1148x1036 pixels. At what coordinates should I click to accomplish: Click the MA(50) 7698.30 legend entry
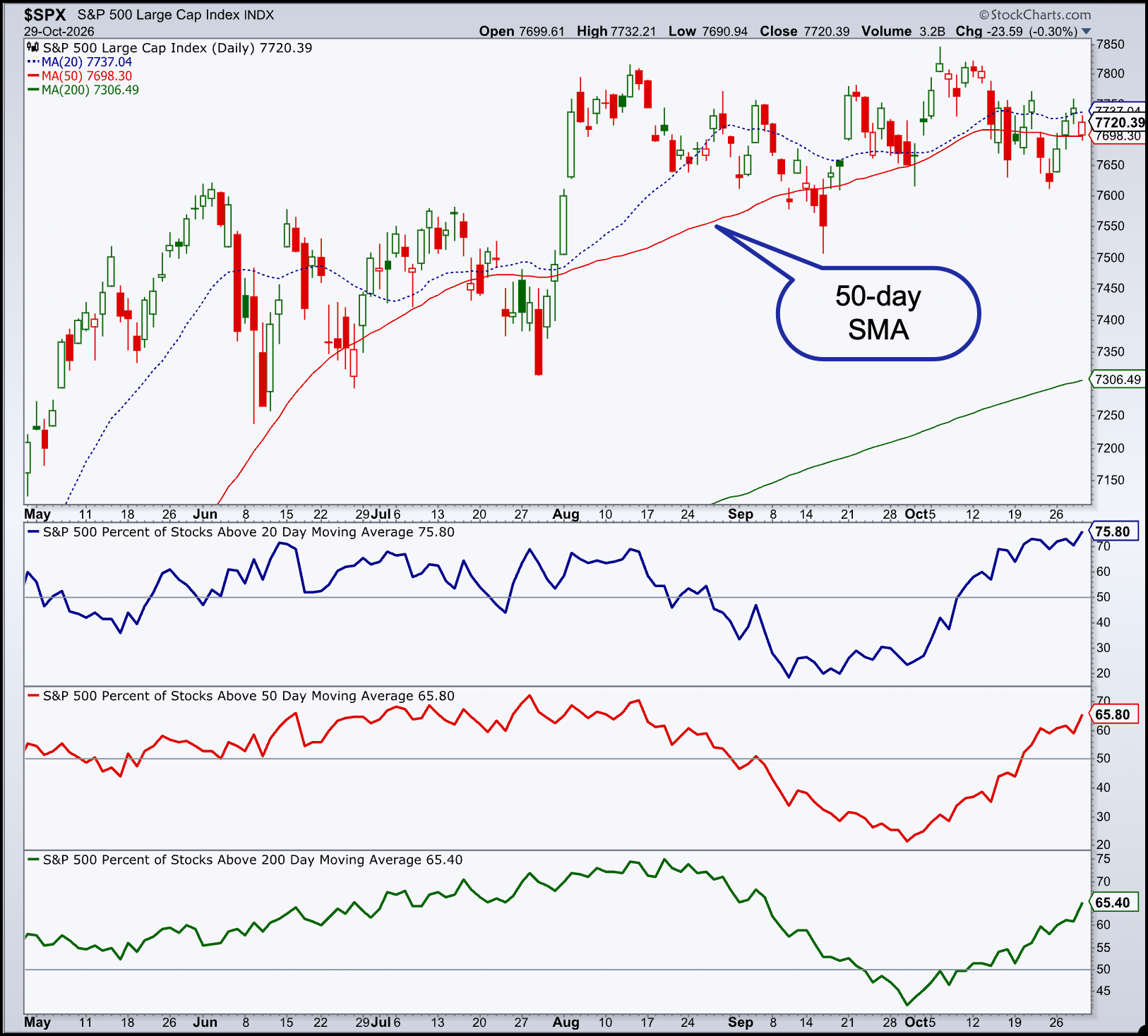[80, 76]
